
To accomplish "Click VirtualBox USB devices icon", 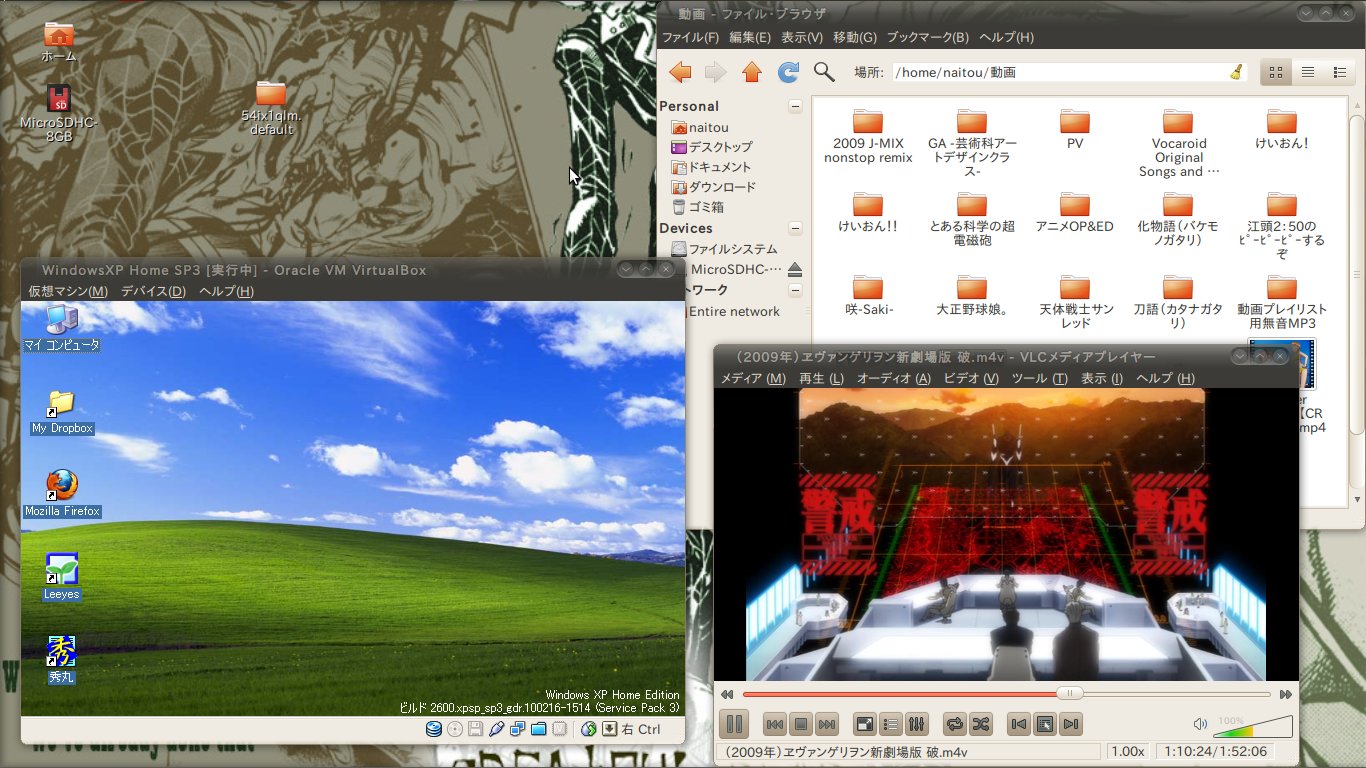I will [497, 729].
